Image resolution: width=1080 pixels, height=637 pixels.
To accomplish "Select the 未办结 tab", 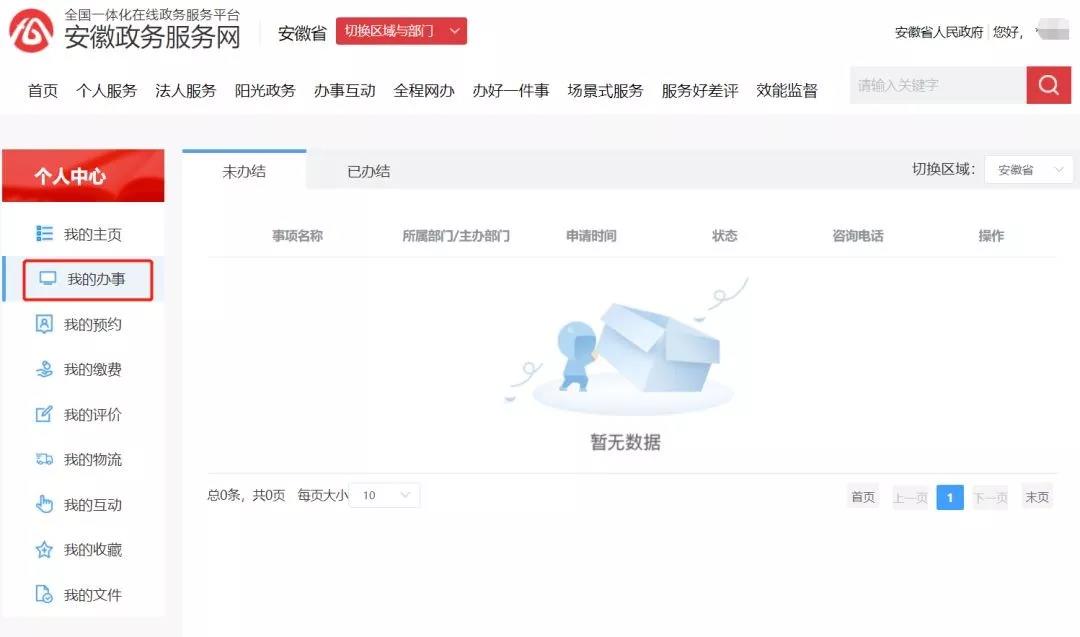I will (244, 171).
